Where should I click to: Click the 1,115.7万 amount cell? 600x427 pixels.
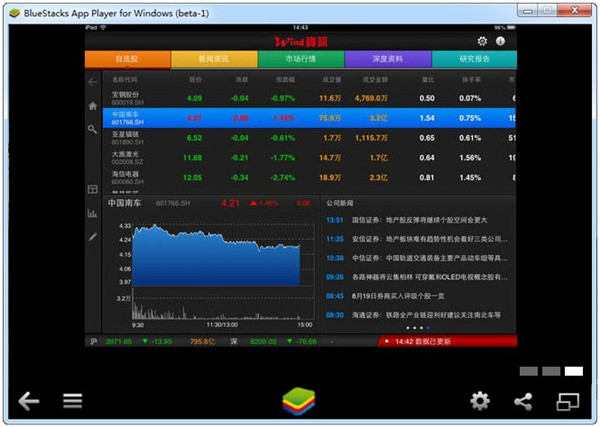pos(371,138)
